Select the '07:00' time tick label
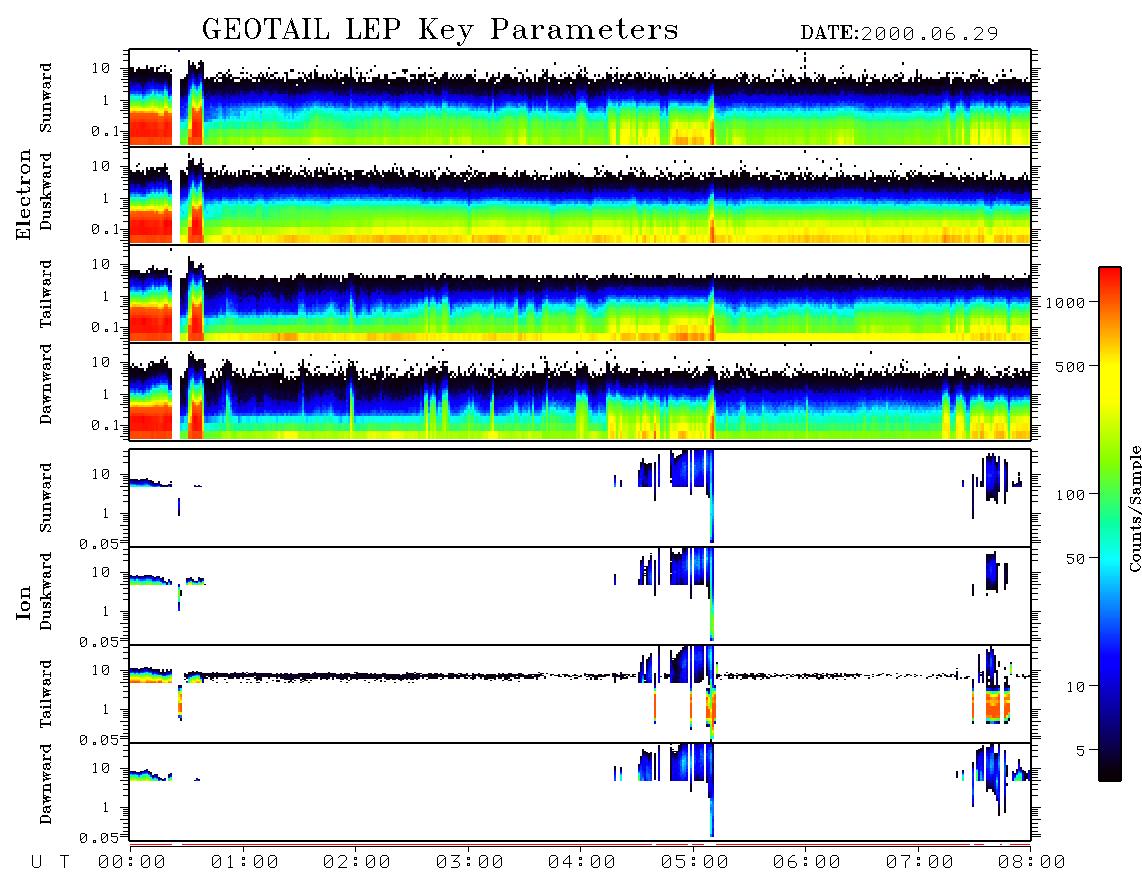This screenshot has width=1142, height=880. point(920,863)
